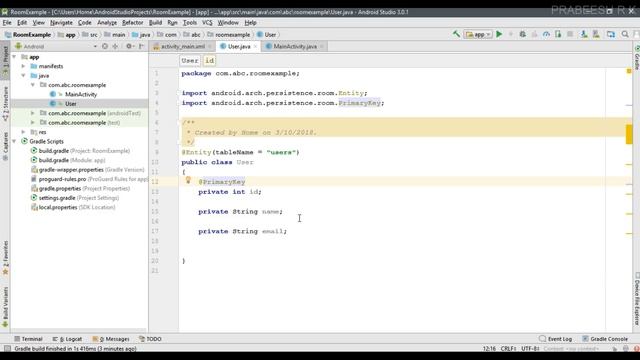Click the CRLF line separator in the status bar
Viewport: 640px width, 360px height.
pyautogui.click(x=508, y=349)
